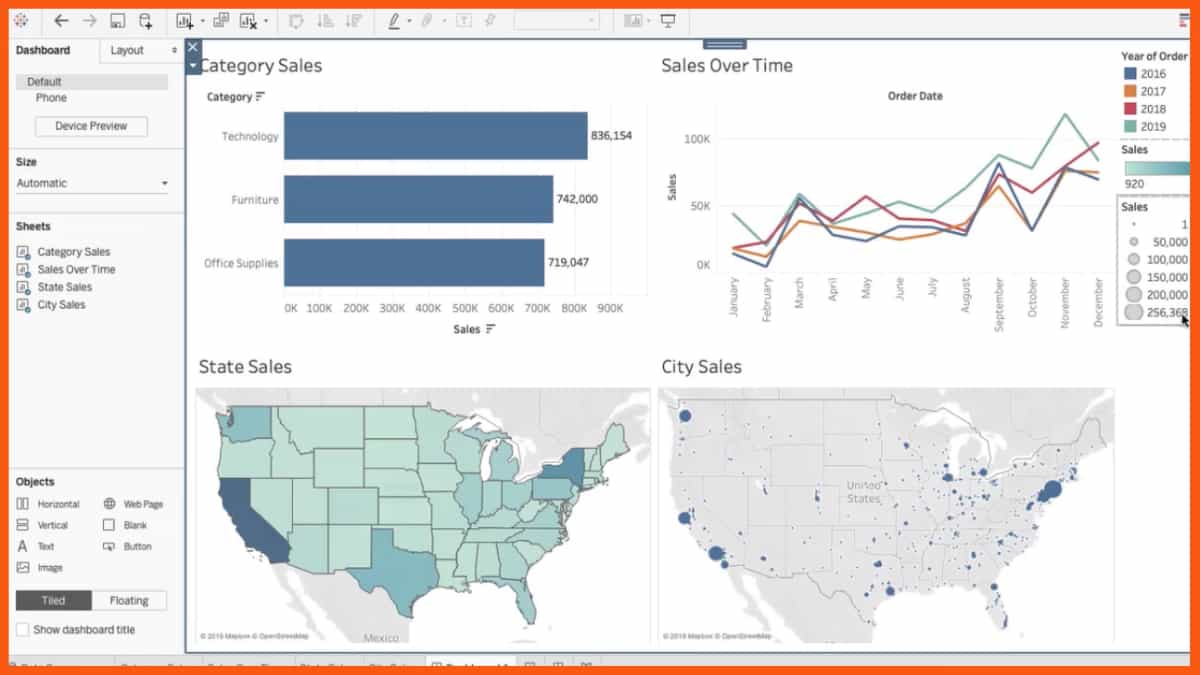
Task: Click the Tableau logo to go home
Action: (22, 19)
